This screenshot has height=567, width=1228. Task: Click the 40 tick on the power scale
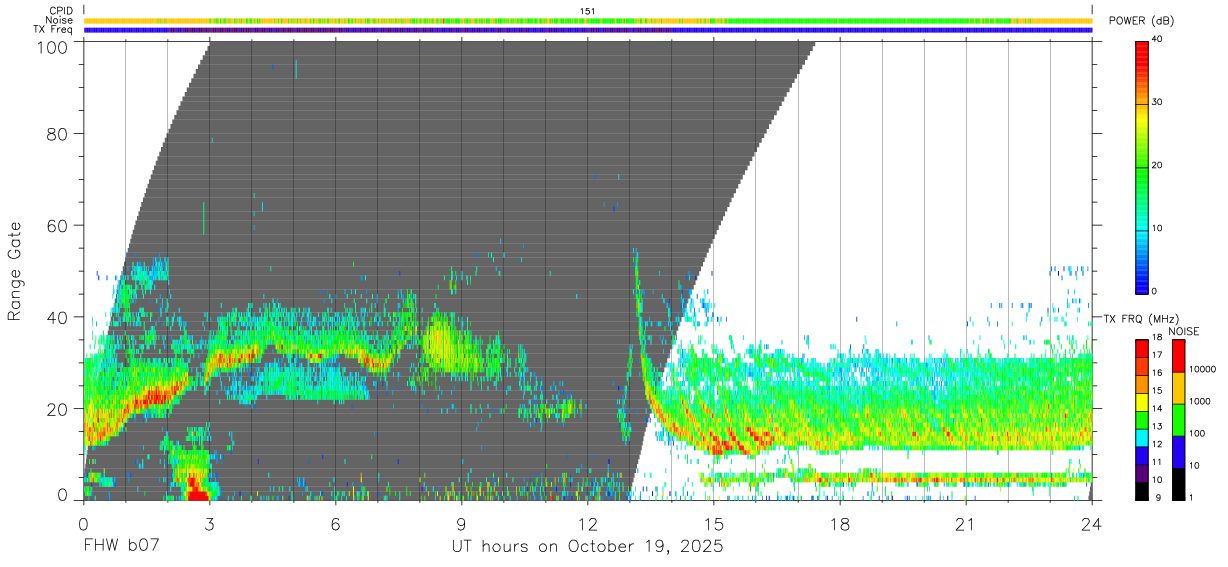tap(1158, 40)
